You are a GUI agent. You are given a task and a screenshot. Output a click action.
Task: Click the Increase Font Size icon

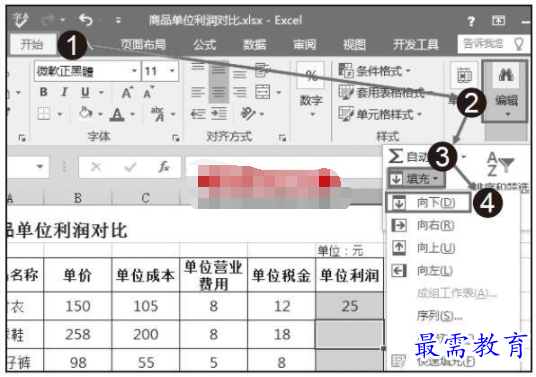coord(127,93)
